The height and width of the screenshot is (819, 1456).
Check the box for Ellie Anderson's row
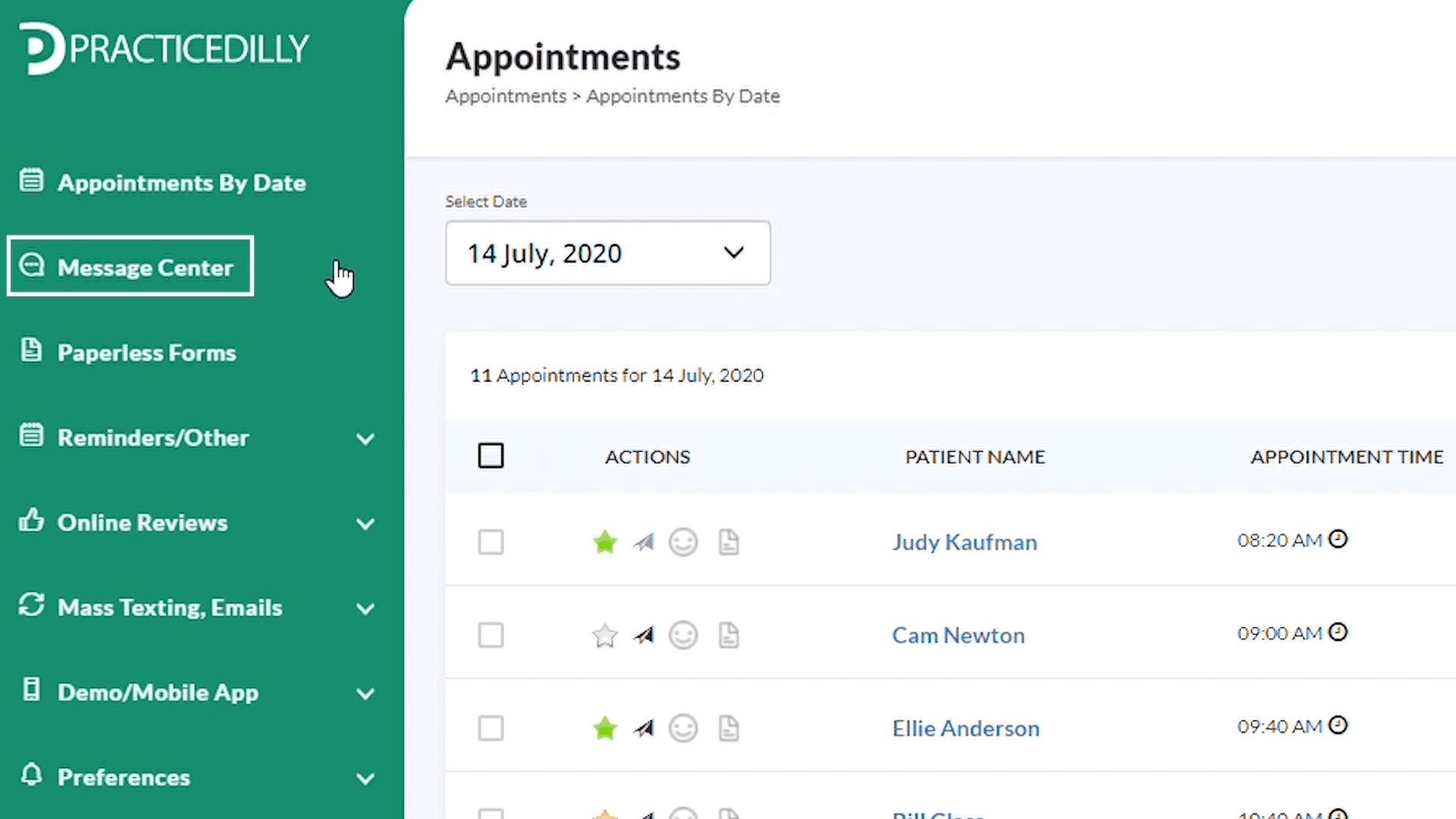[x=491, y=729]
